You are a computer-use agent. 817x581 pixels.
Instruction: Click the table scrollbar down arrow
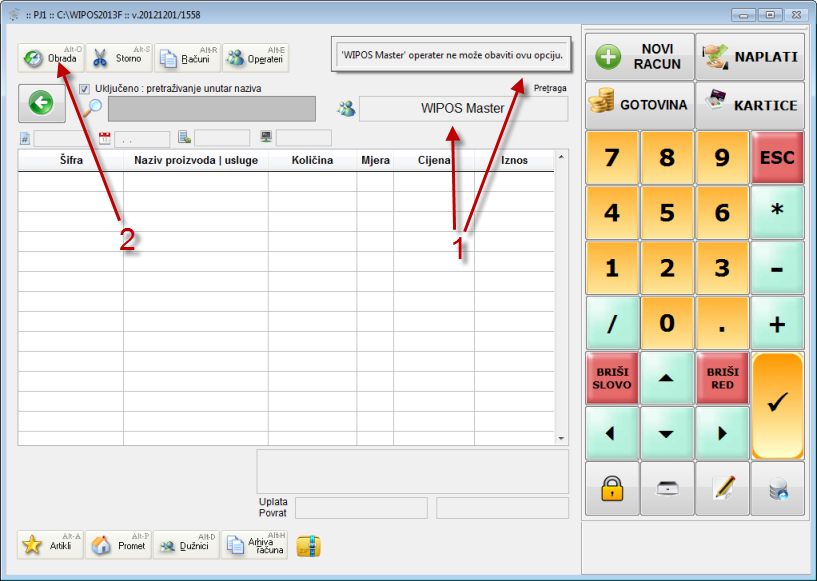[x=560, y=438]
